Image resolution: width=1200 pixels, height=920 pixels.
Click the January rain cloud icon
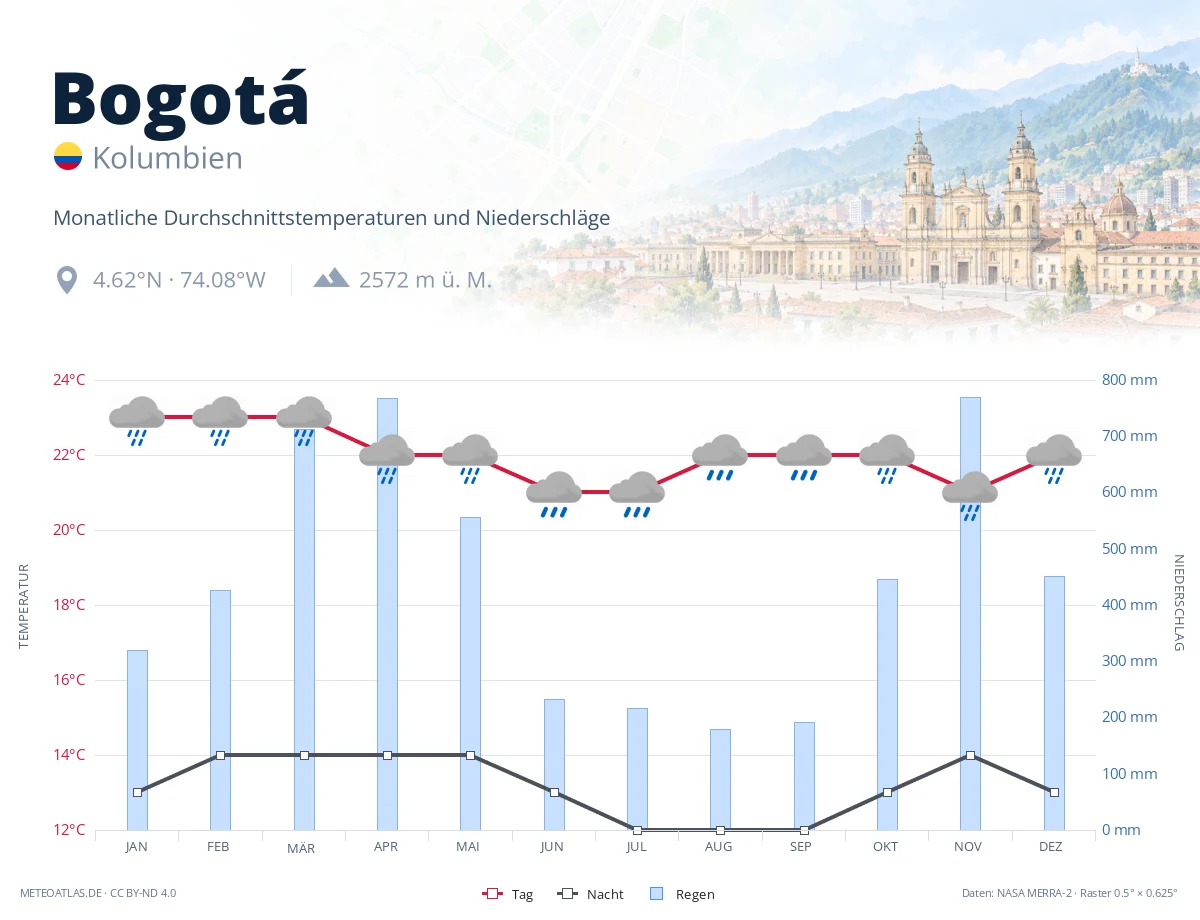pyautogui.click(x=137, y=421)
